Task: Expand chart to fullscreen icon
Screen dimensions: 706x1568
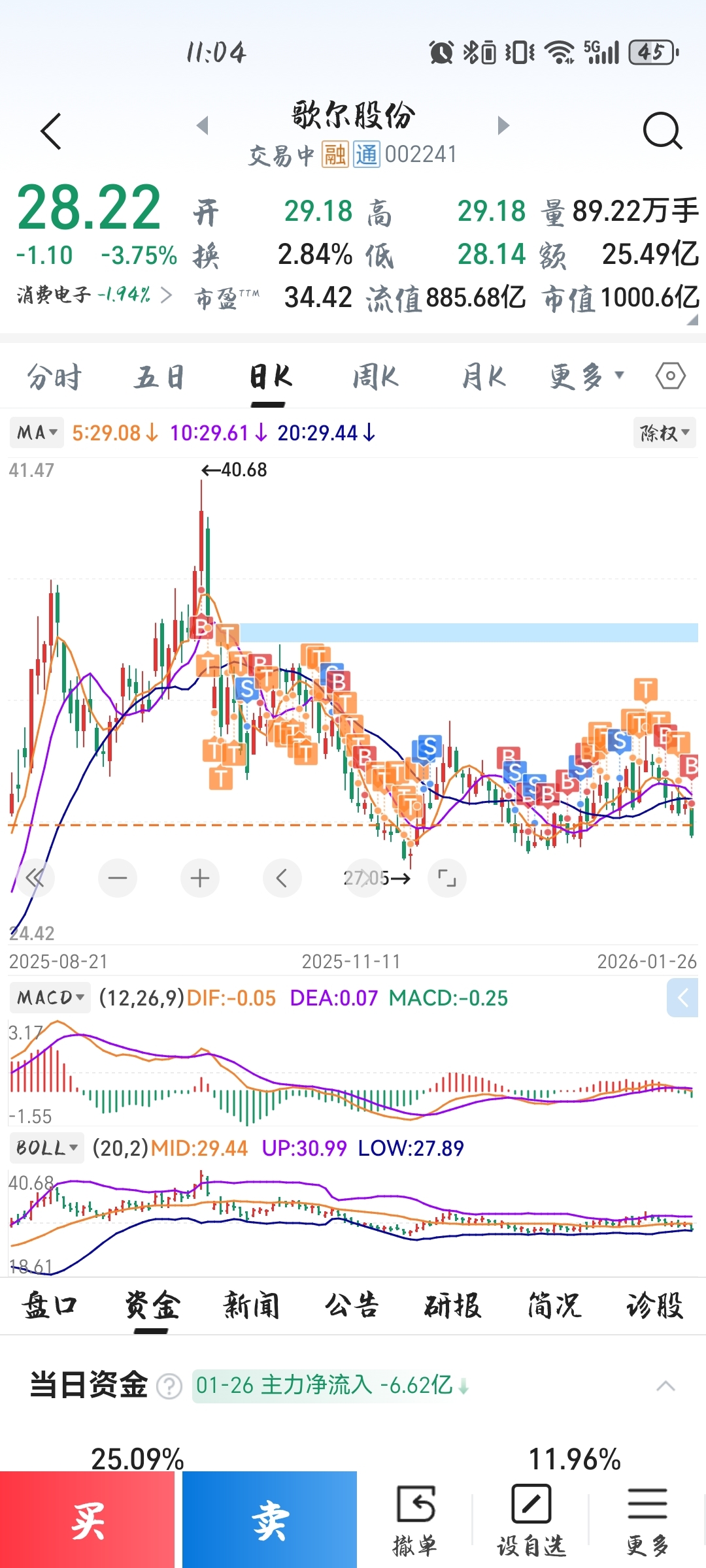Action: [x=447, y=878]
